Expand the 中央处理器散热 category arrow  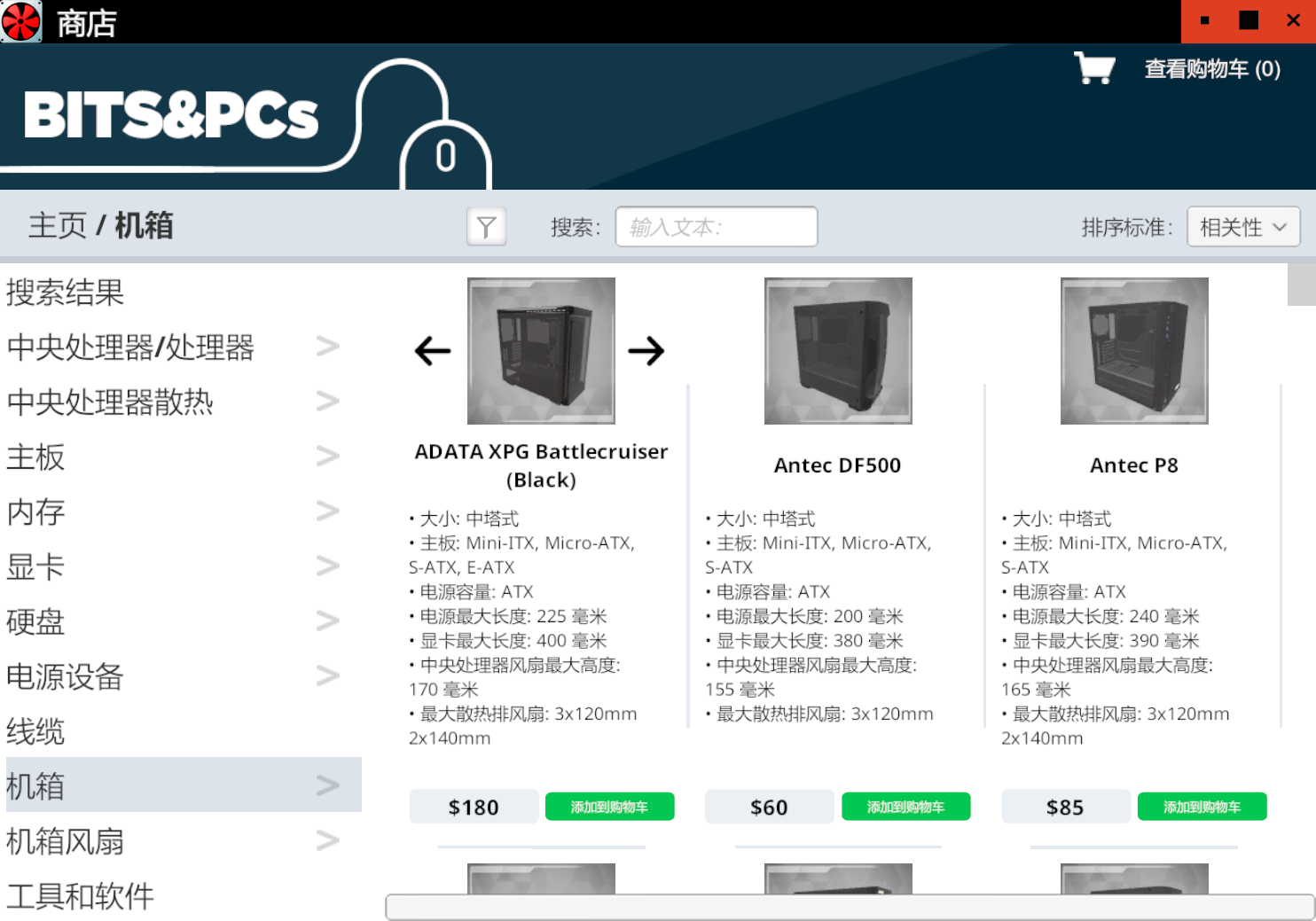tap(328, 402)
